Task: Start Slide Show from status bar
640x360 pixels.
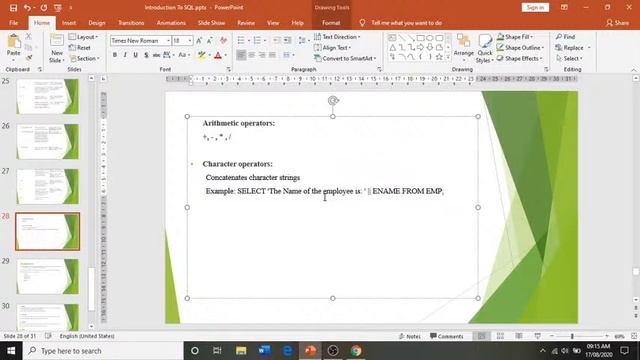Action: [538, 336]
